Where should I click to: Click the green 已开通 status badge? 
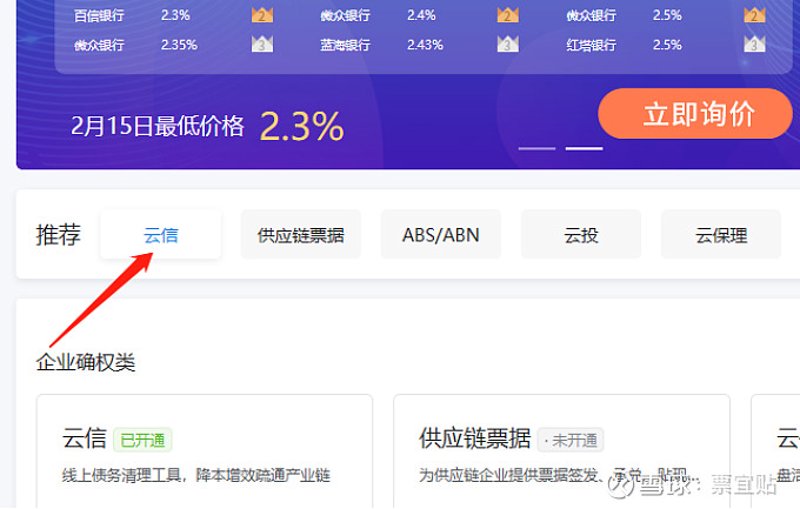tap(142, 440)
